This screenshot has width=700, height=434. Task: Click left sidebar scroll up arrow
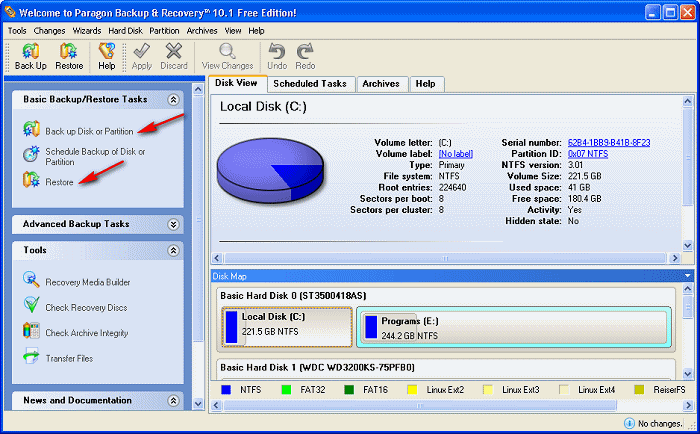[198, 89]
